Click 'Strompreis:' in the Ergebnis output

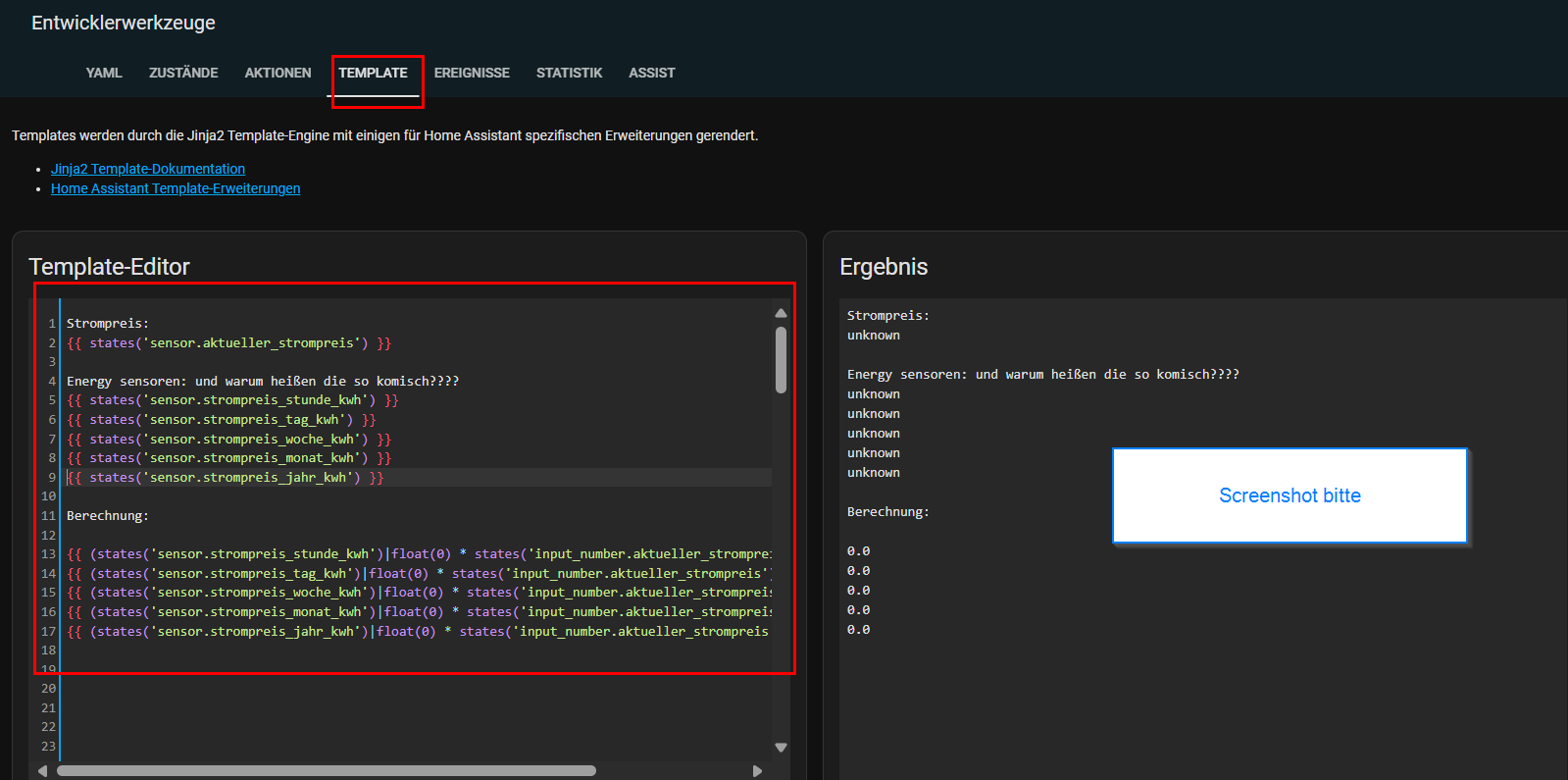(888, 316)
